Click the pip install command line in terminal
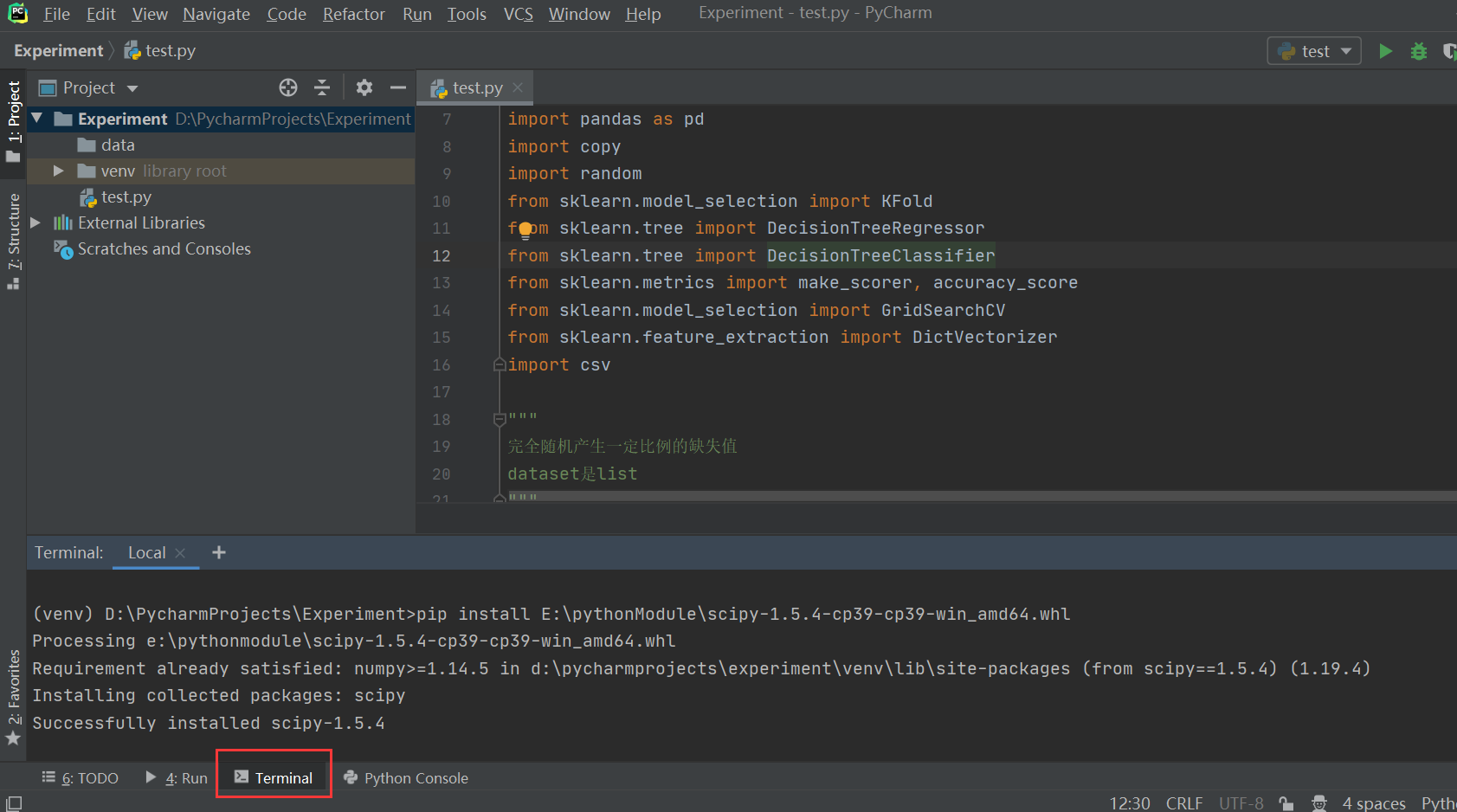Image resolution: width=1457 pixels, height=812 pixels. point(551,614)
